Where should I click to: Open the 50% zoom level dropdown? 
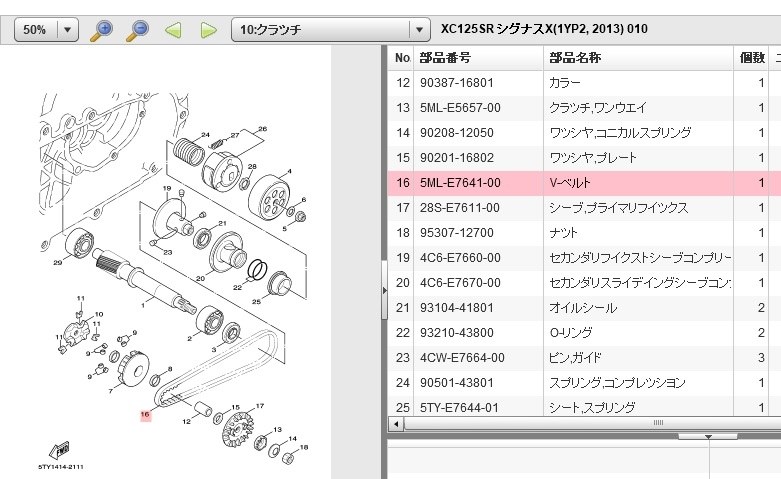tap(46, 30)
